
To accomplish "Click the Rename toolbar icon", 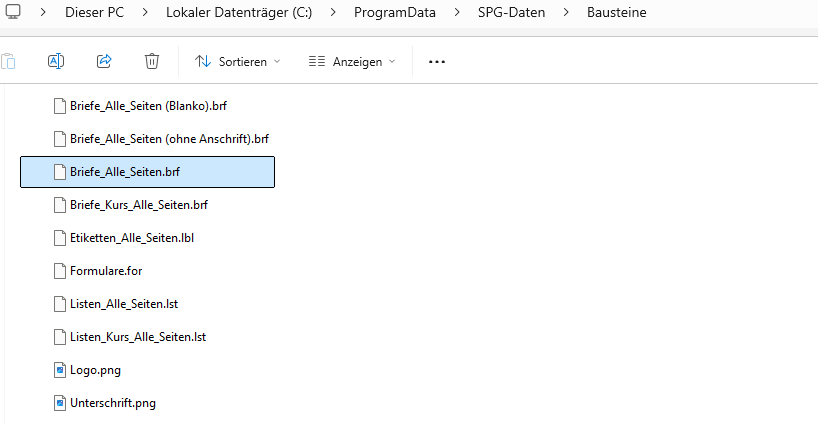I will (x=56, y=61).
